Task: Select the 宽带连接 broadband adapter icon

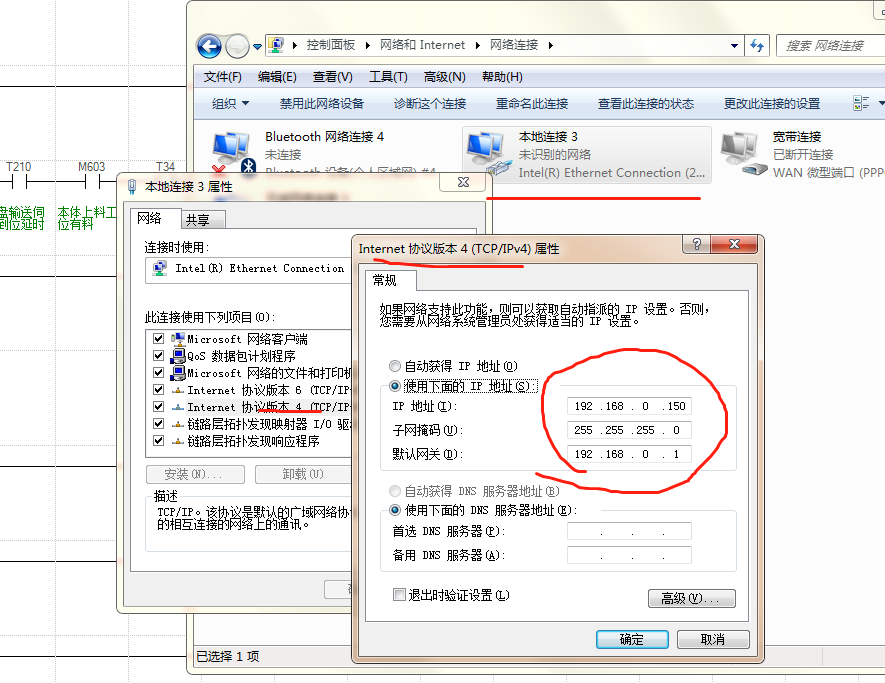Action: pyautogui.click(x=740, y=152)
